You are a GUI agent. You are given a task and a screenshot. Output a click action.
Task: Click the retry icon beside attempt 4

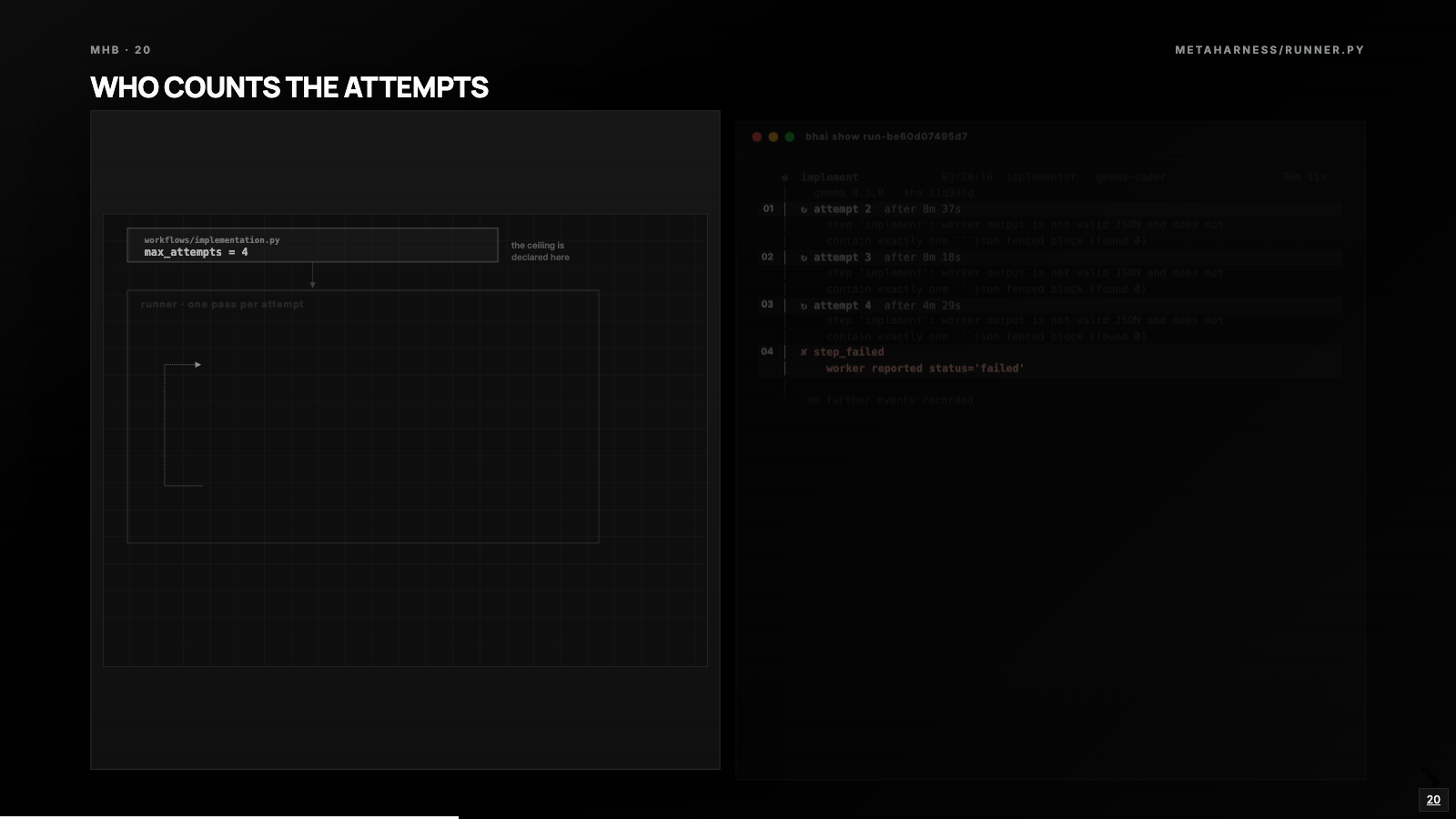(x=804, y=306)
